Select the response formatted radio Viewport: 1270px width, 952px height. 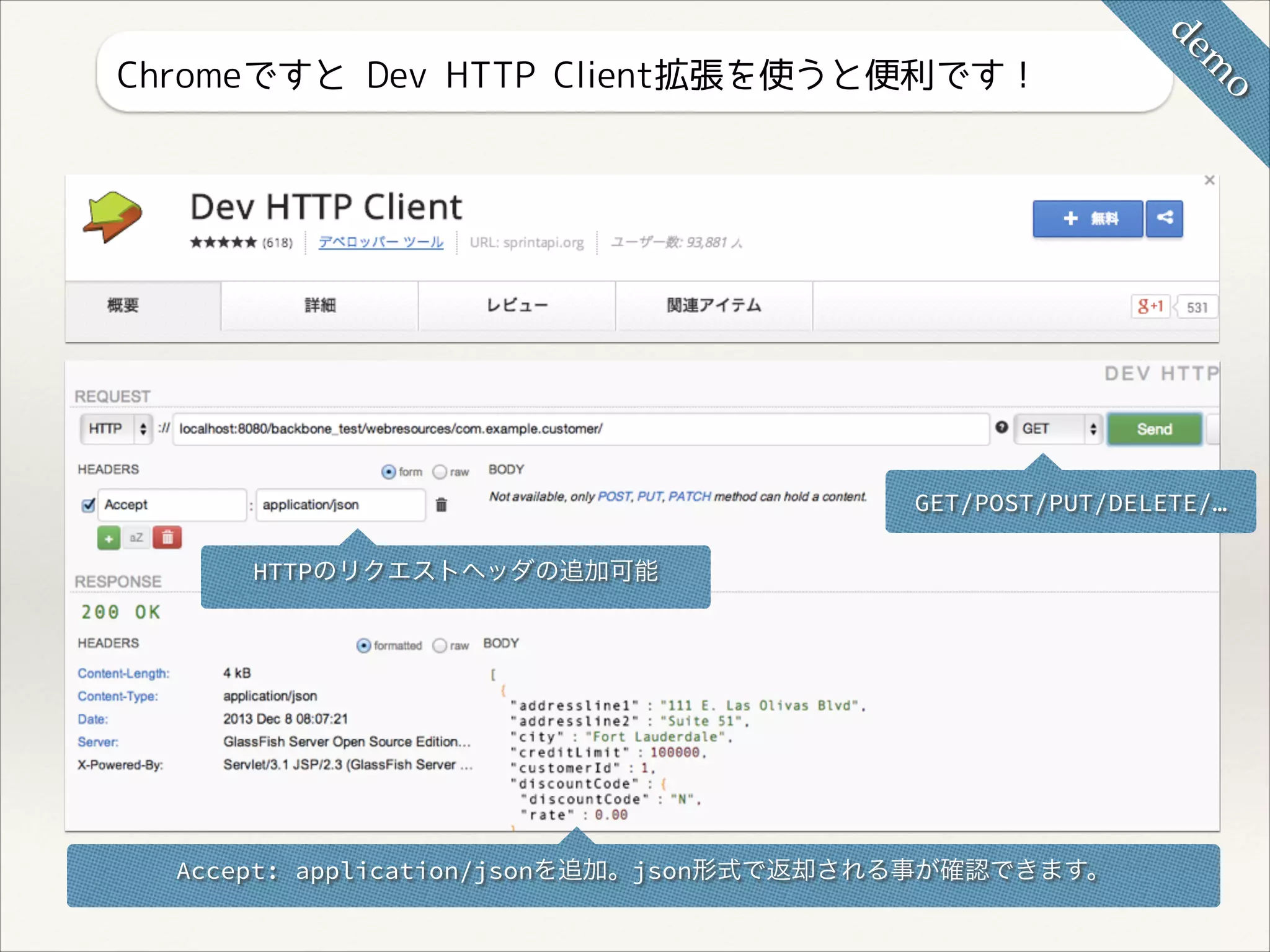click(364, 646)
